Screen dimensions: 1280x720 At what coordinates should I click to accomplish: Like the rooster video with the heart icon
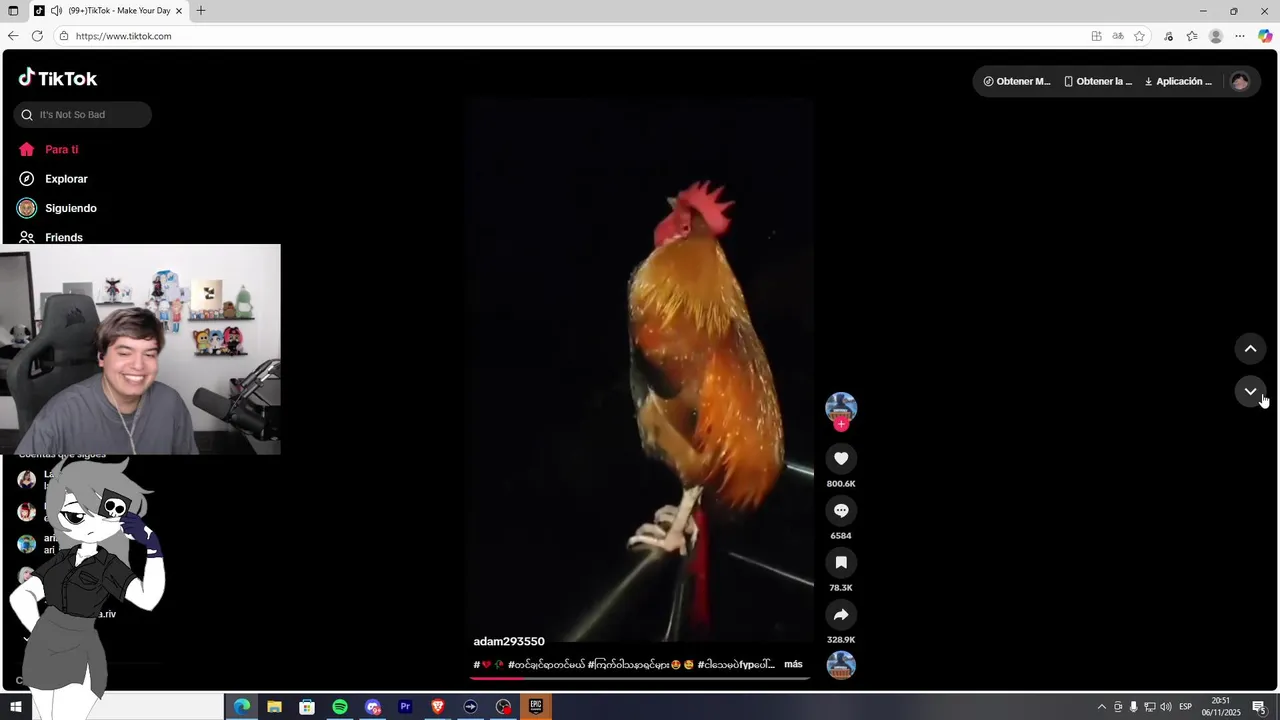tap(841, 458)
